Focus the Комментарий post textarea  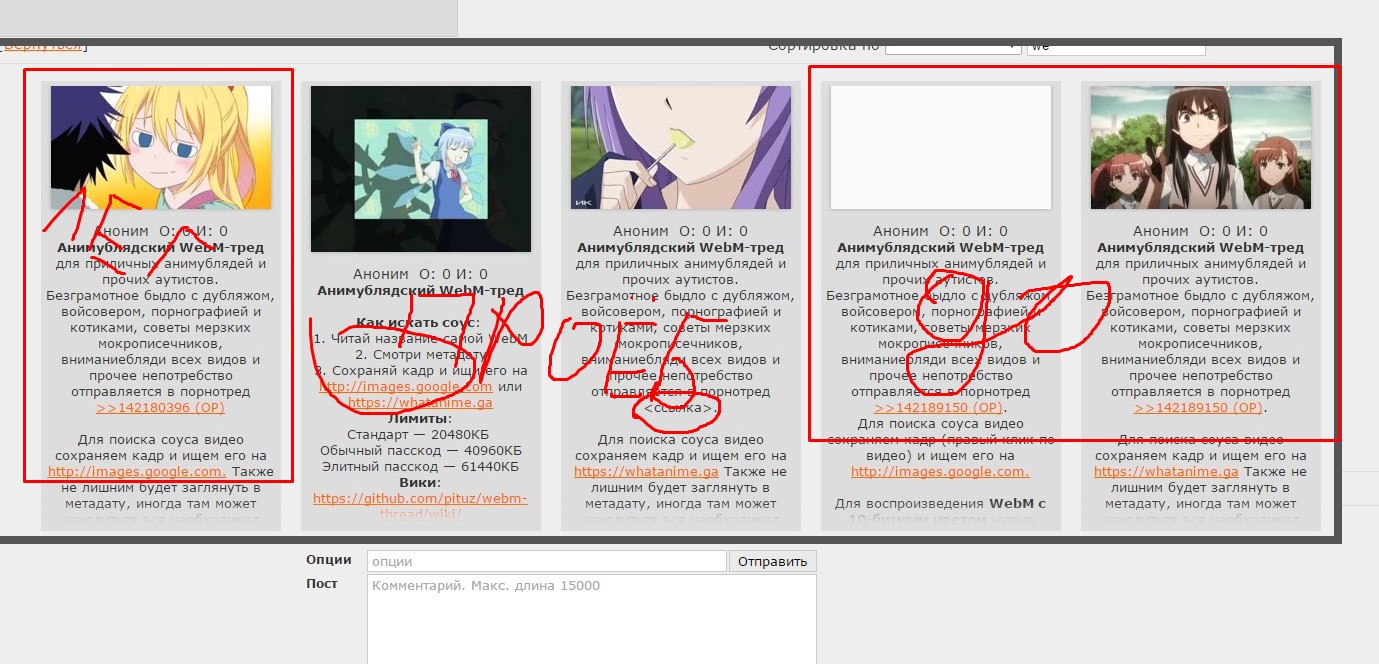592,619
